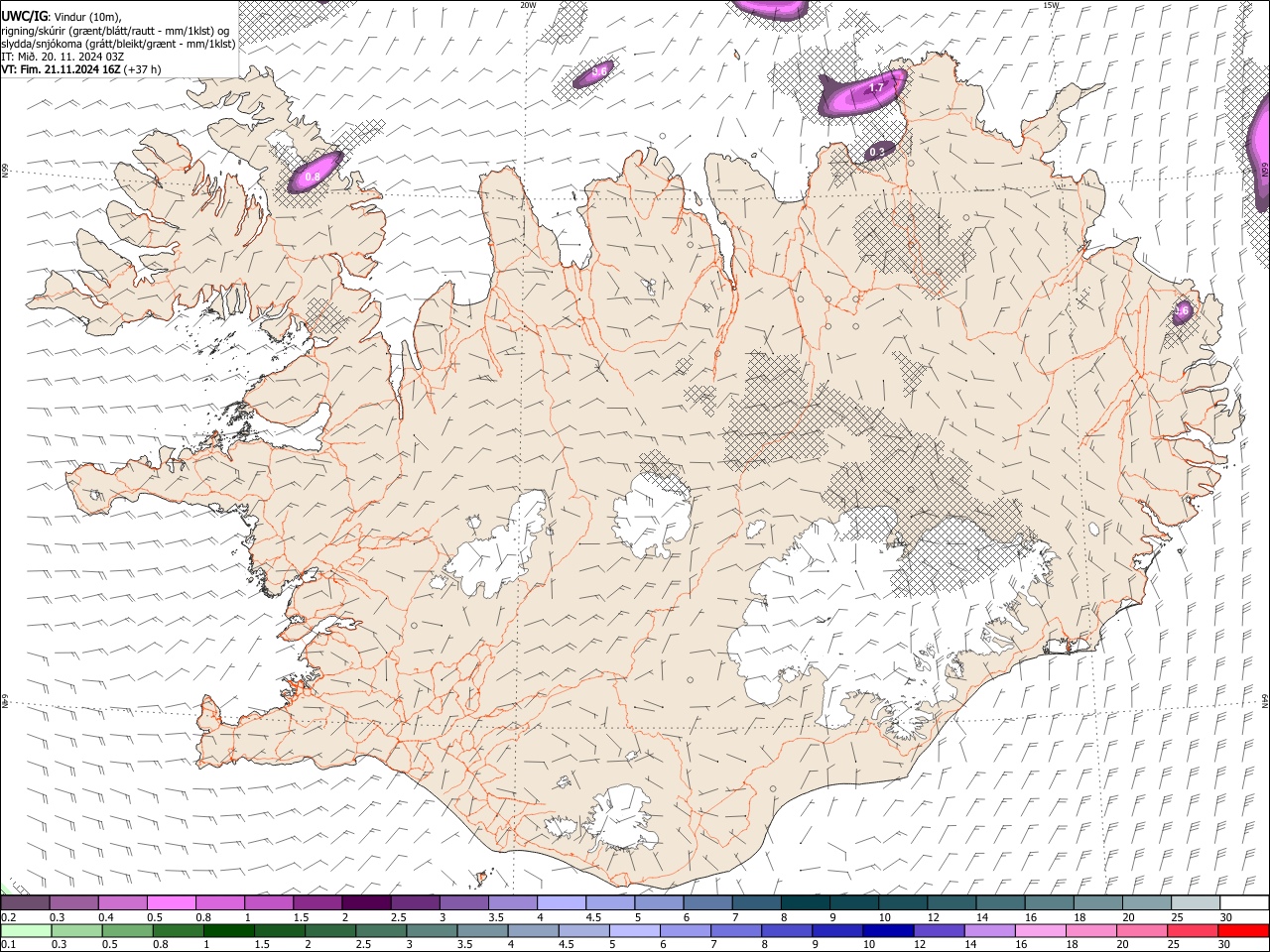Click the '0.1' label on lower scale
The width and height of the screenshot is (1270, 952).
(8, 944)
